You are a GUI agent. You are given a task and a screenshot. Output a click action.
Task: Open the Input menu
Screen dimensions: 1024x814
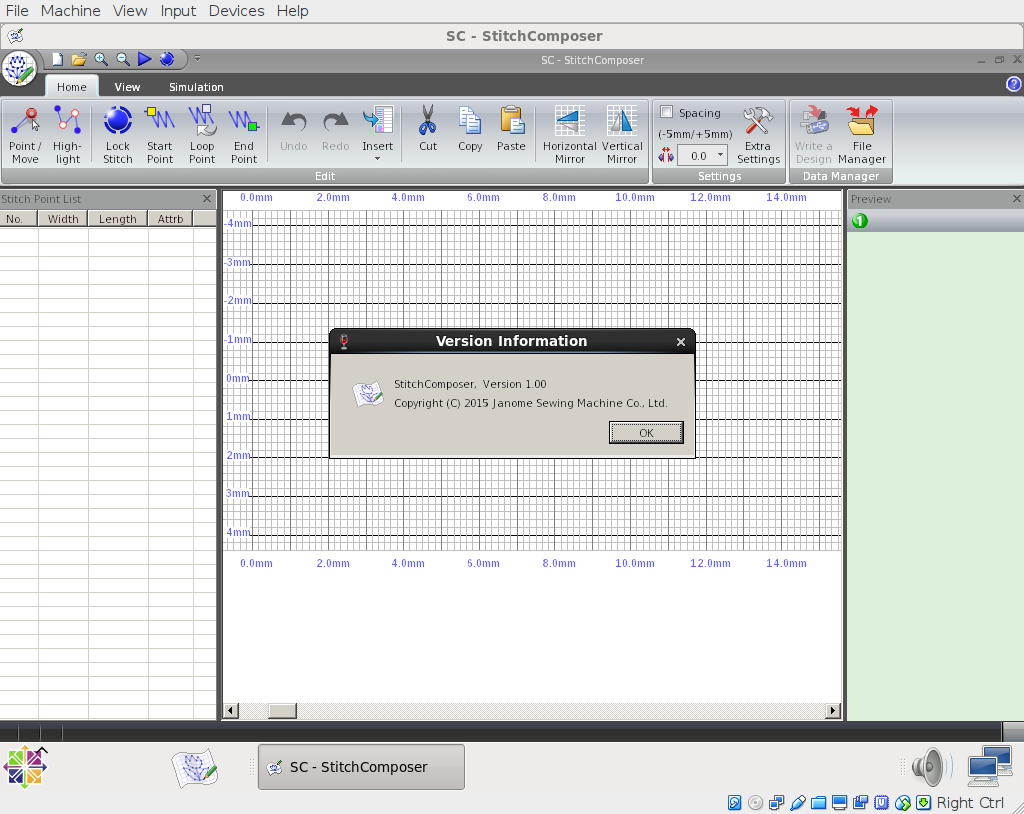pos(178,11)
